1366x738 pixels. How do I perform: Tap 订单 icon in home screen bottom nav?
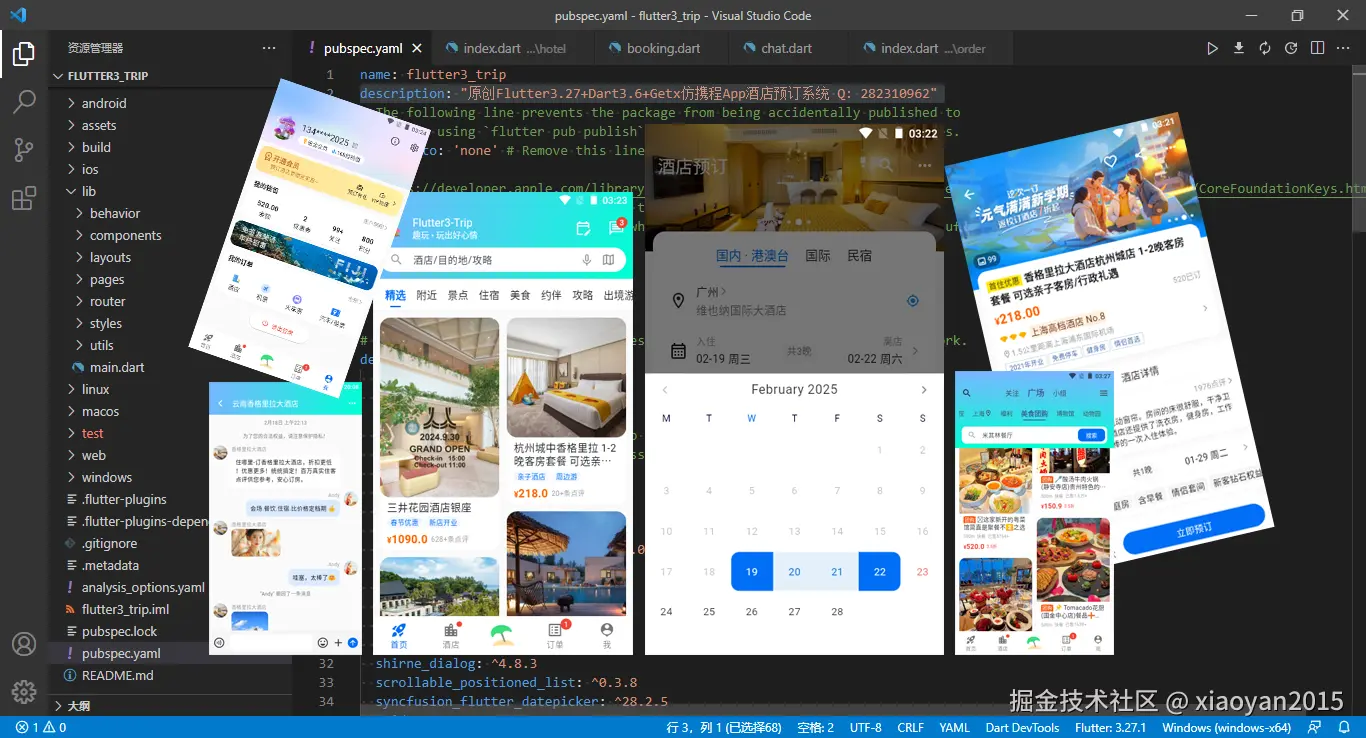pos(555,634)
